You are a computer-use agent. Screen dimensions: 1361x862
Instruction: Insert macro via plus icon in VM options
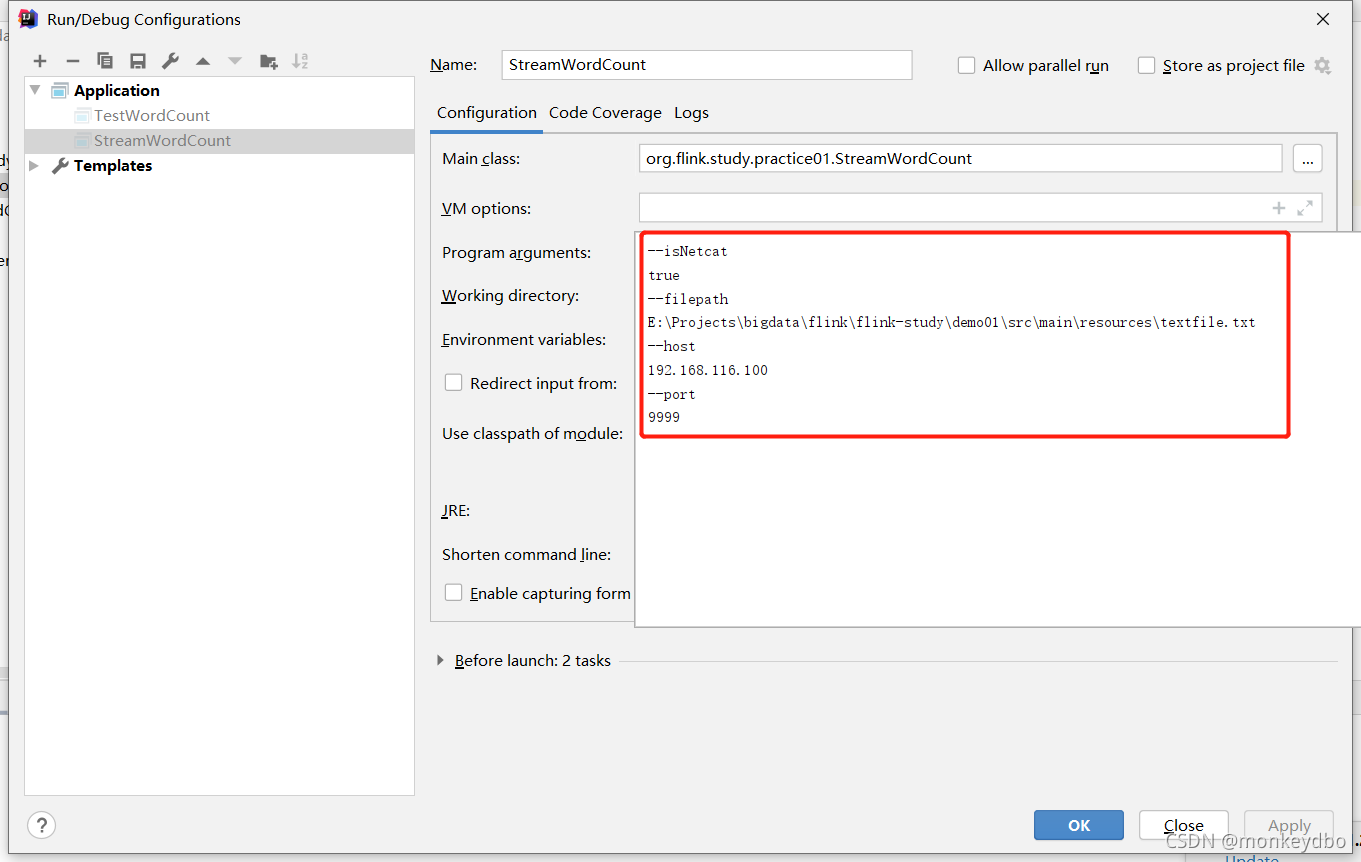tap(1278, 208)
